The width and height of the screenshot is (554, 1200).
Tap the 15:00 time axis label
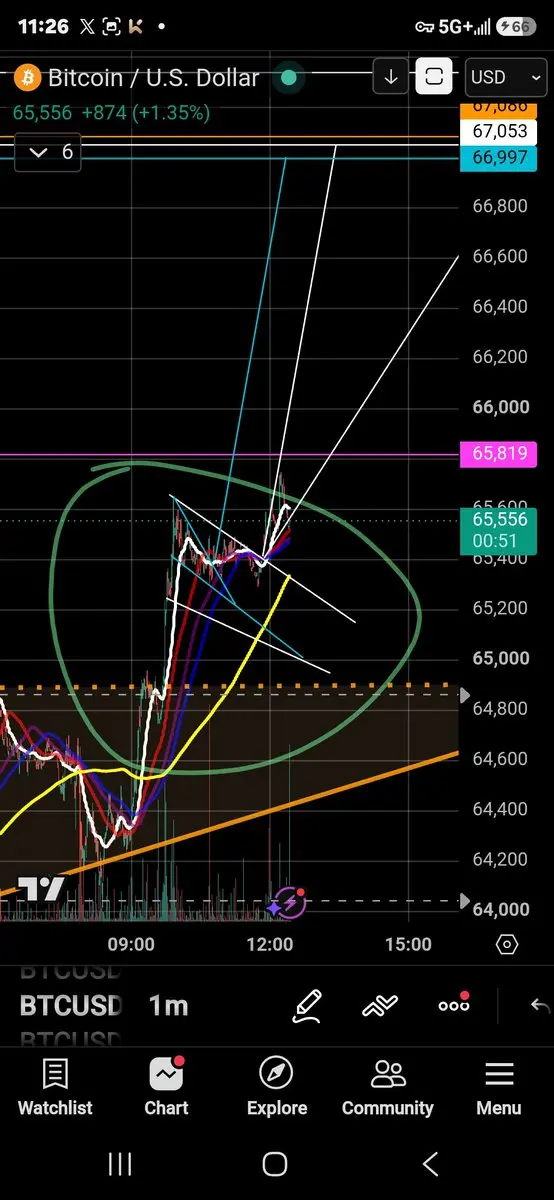[x=408, y=944]
